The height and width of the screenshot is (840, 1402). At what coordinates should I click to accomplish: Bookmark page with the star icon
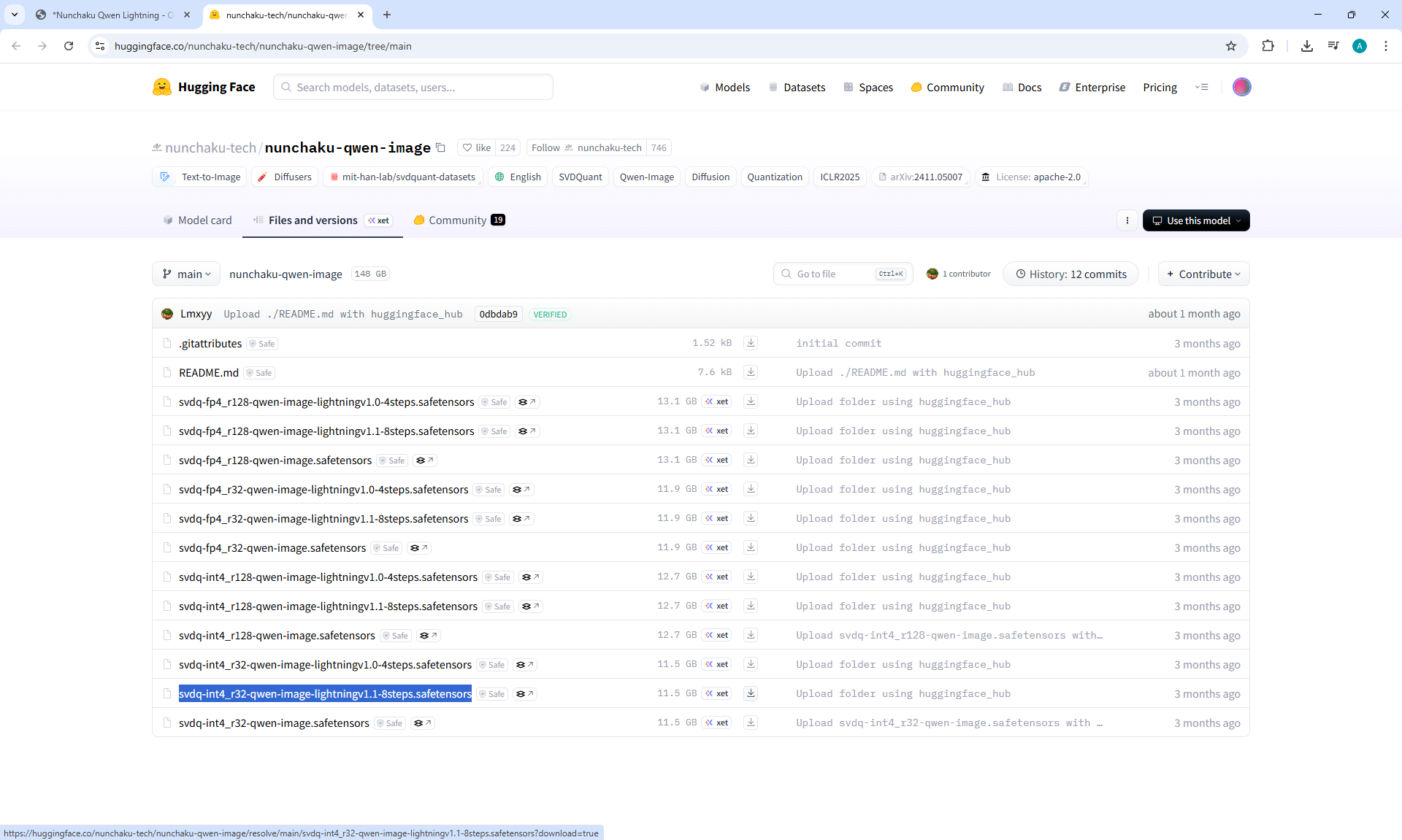[x=1231, y=46]
